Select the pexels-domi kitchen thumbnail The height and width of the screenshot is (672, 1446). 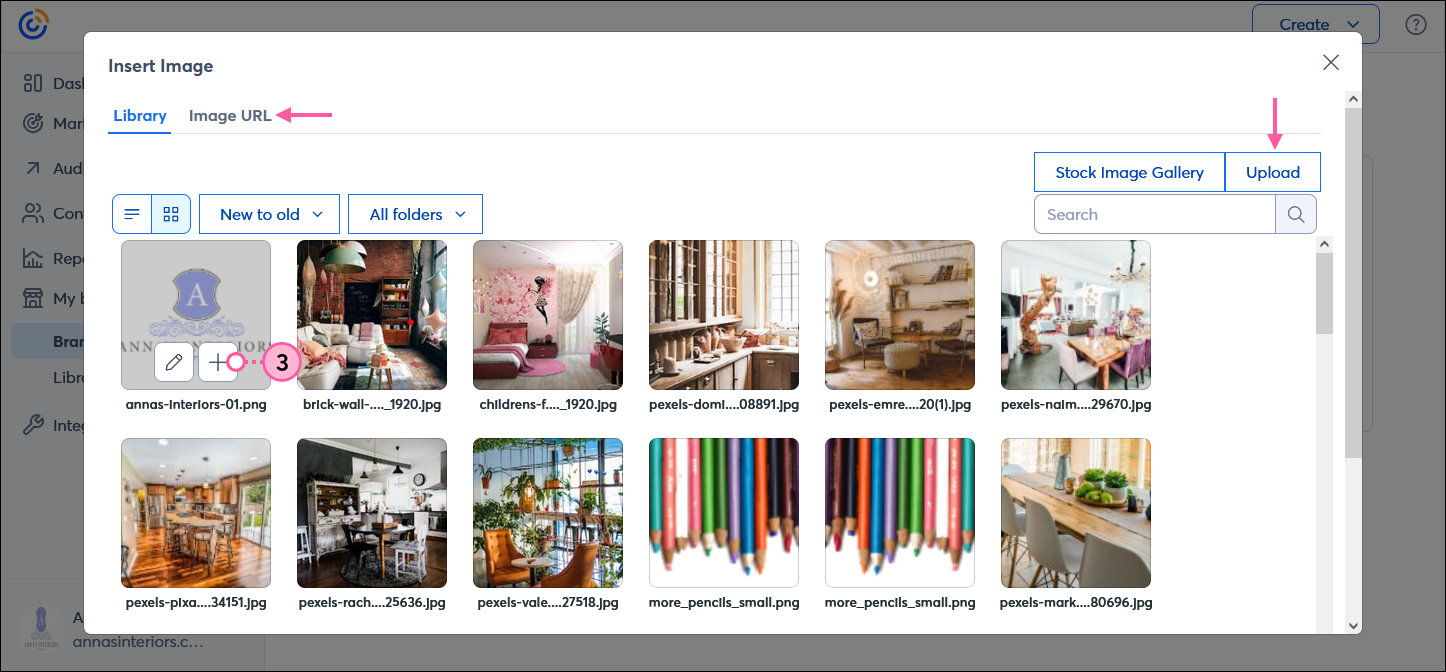[724, 314]
